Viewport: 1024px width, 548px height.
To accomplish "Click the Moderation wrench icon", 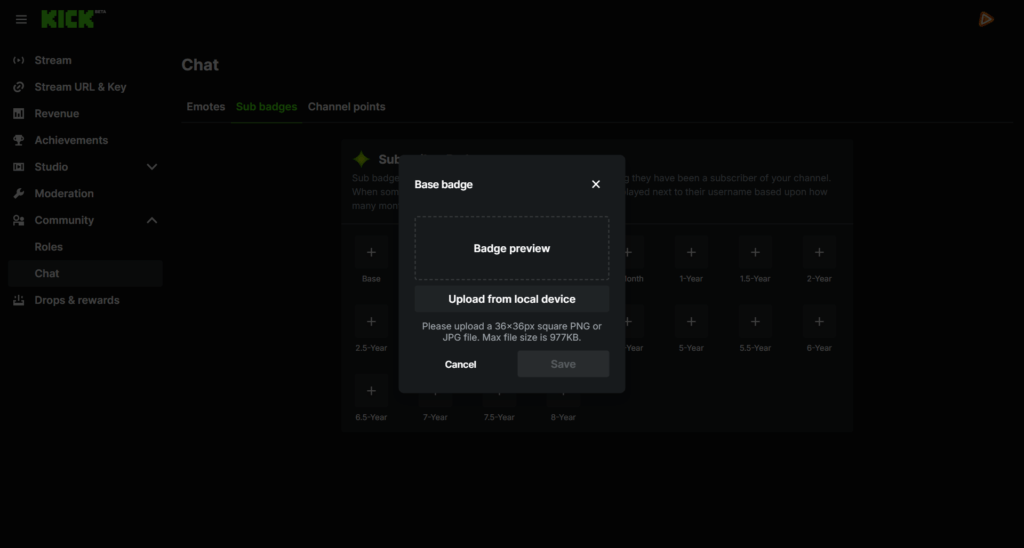I will tap(18, 194).
